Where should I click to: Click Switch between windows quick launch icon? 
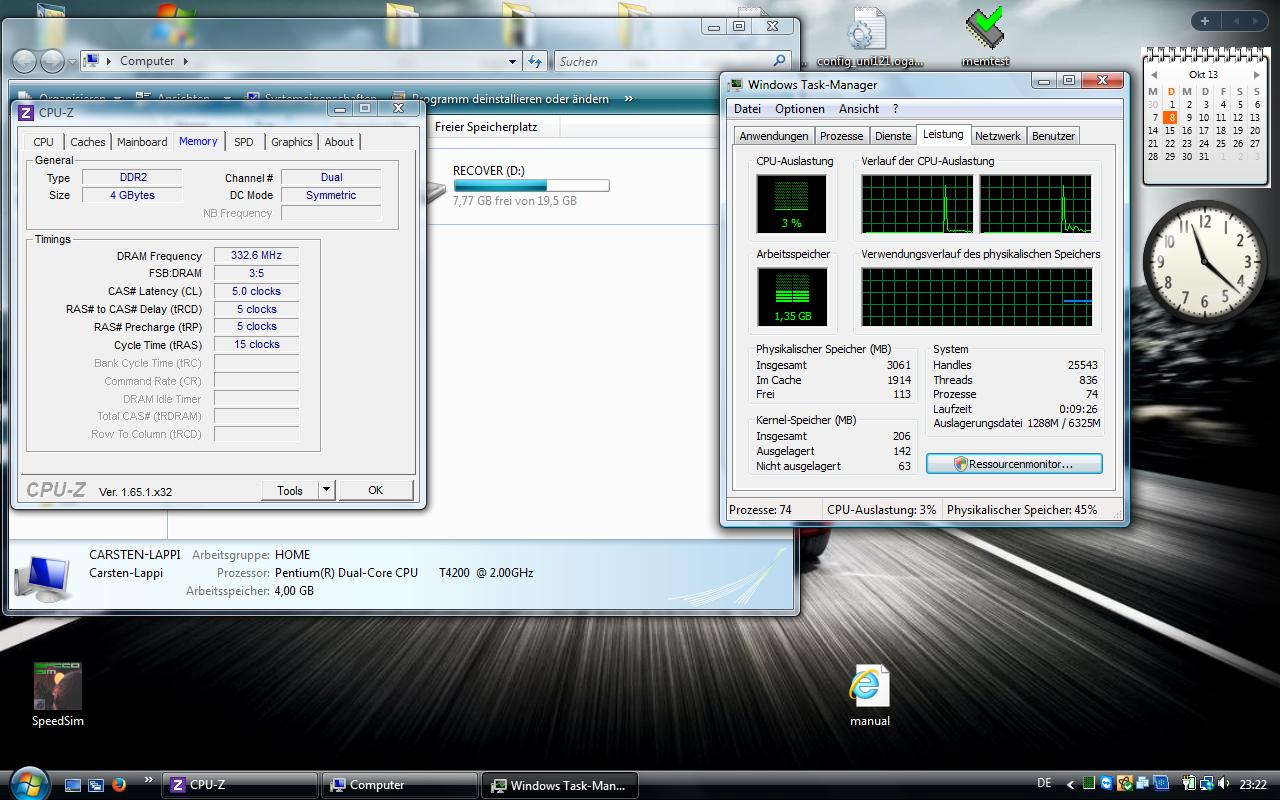[96, 785]
